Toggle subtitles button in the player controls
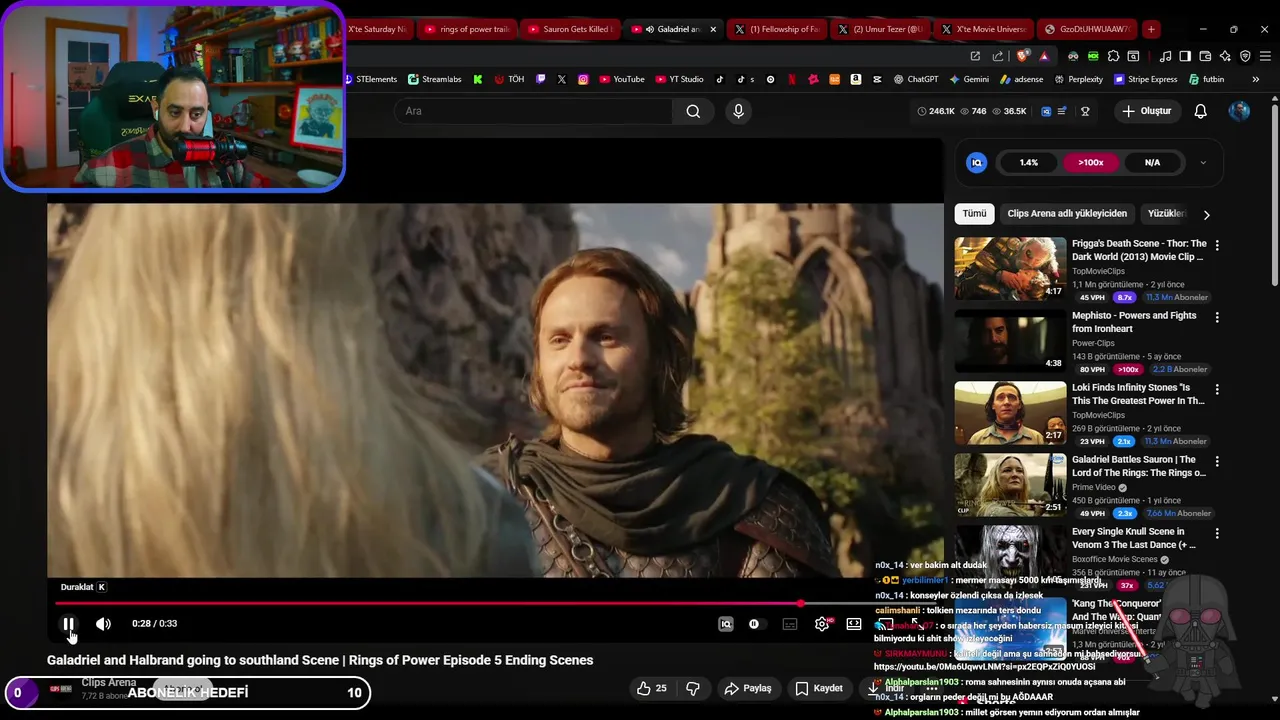This screenshot has height=720, width=1280. tap(790, 624)
